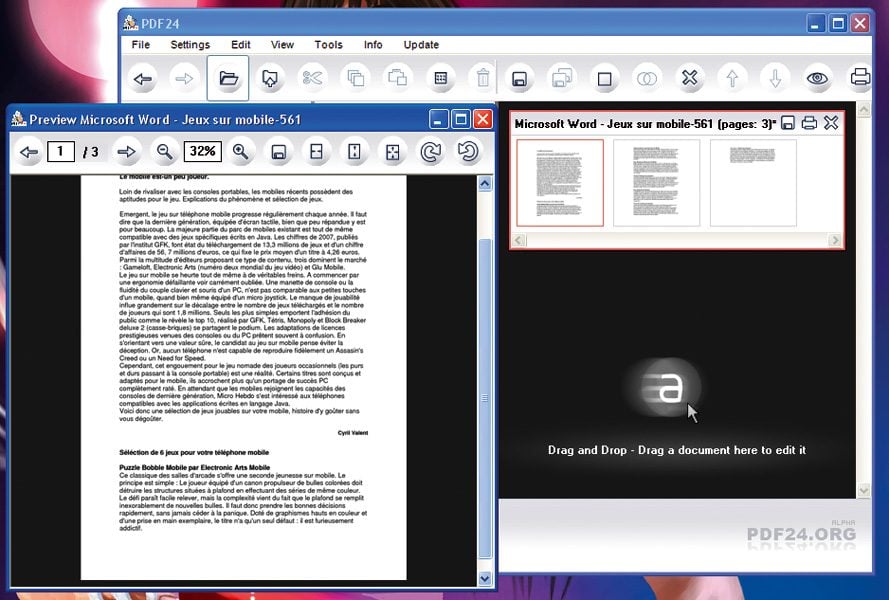
Task: Click the trash bin delete icon
Action: point(482,78)
